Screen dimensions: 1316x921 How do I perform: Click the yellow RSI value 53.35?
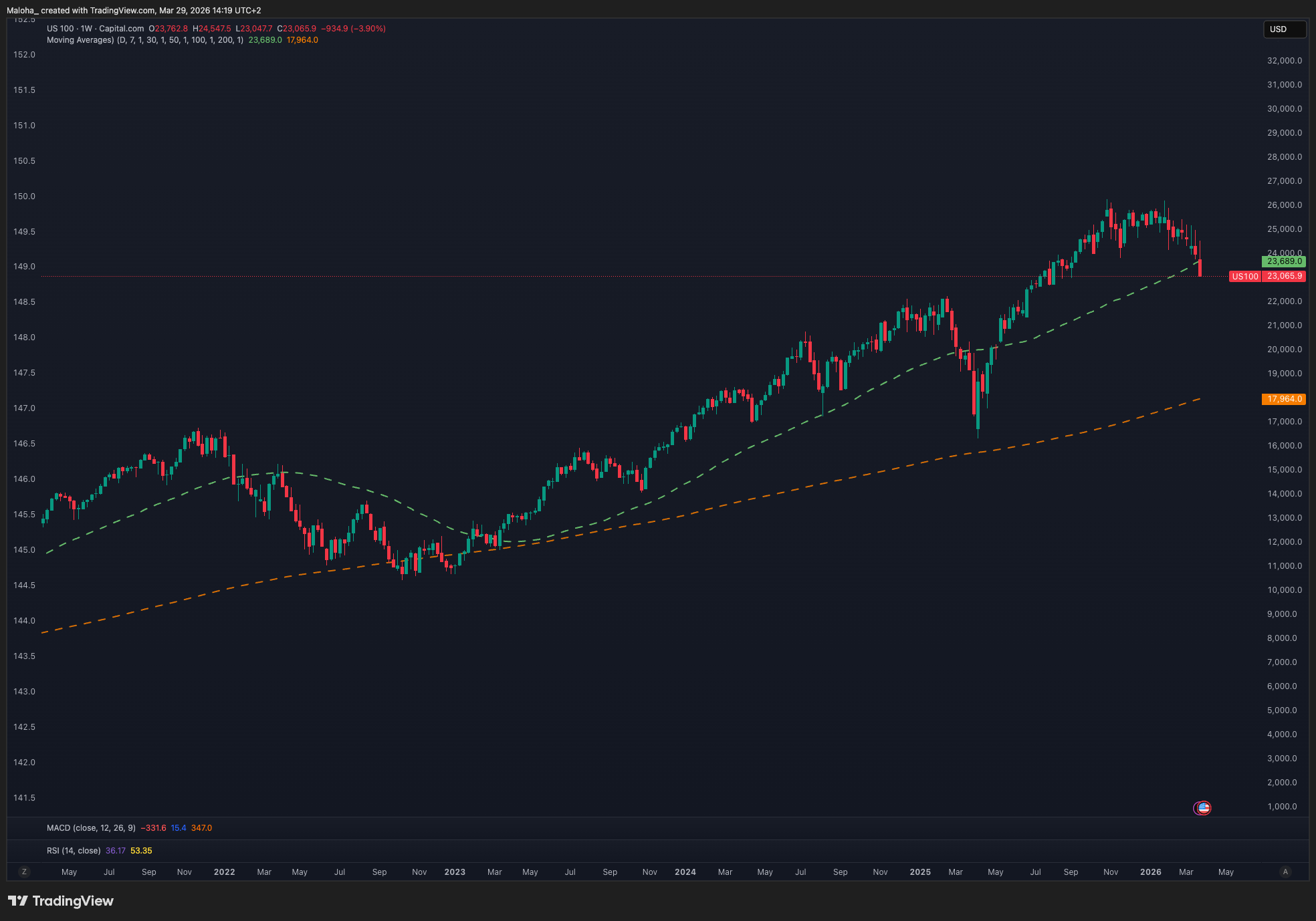141,851
